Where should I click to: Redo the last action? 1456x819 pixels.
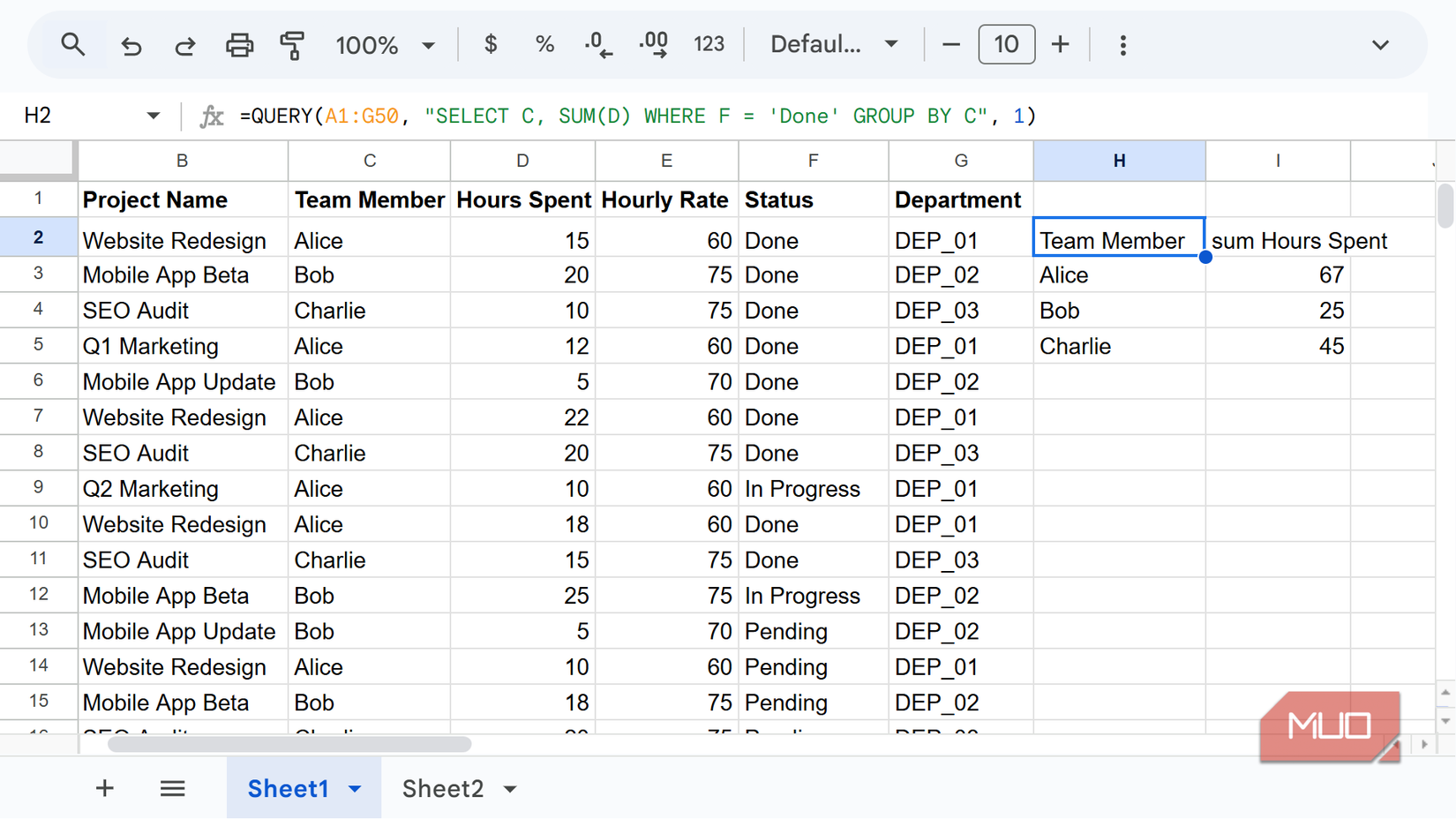click(184, 45)
